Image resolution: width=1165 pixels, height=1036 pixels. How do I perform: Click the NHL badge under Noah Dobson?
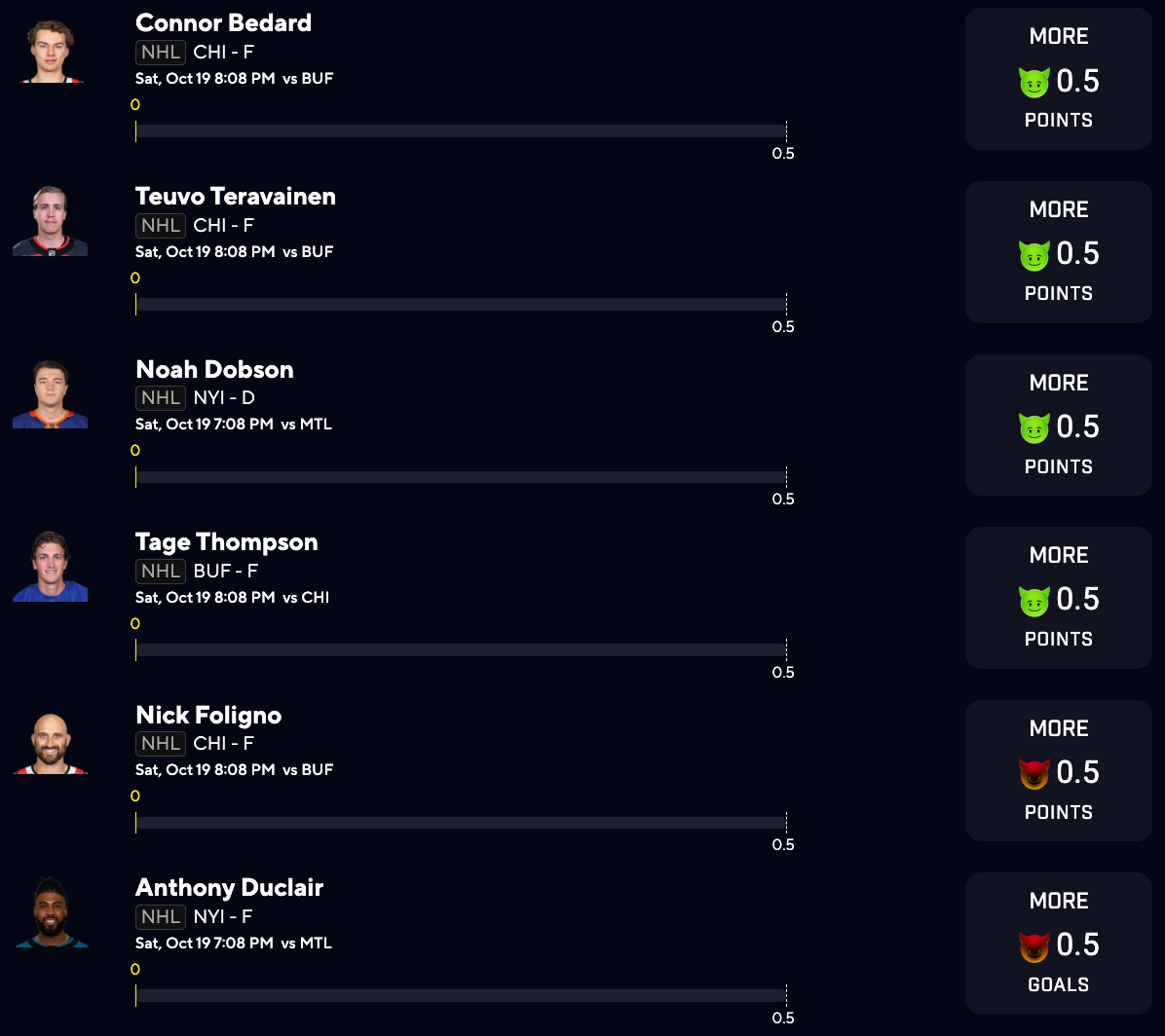[x=161, y=398]
